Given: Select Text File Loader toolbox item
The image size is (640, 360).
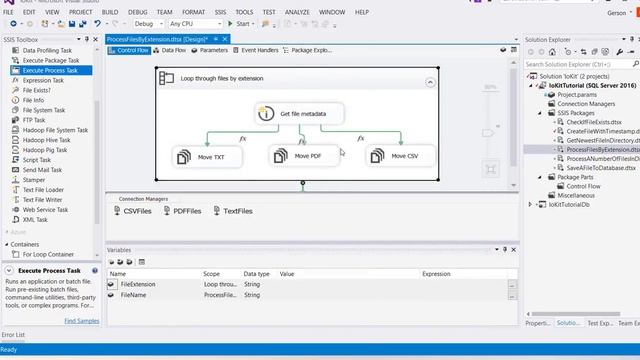Looking at the screenshot, I should pos(43,190).
